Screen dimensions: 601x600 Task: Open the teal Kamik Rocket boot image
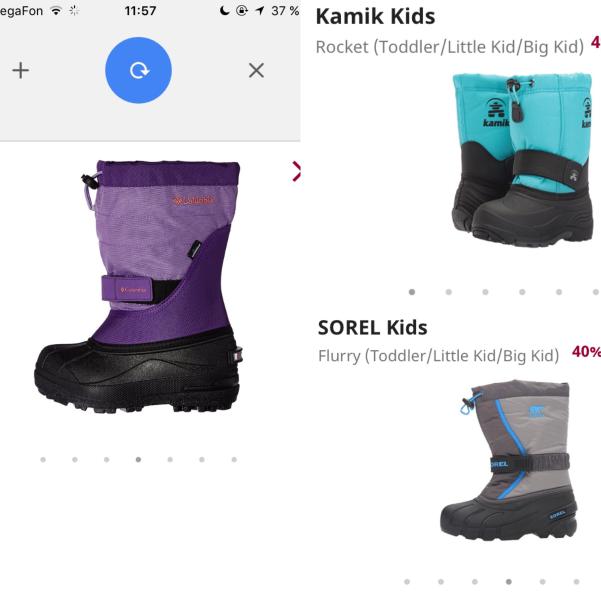(x=522, y=159)
